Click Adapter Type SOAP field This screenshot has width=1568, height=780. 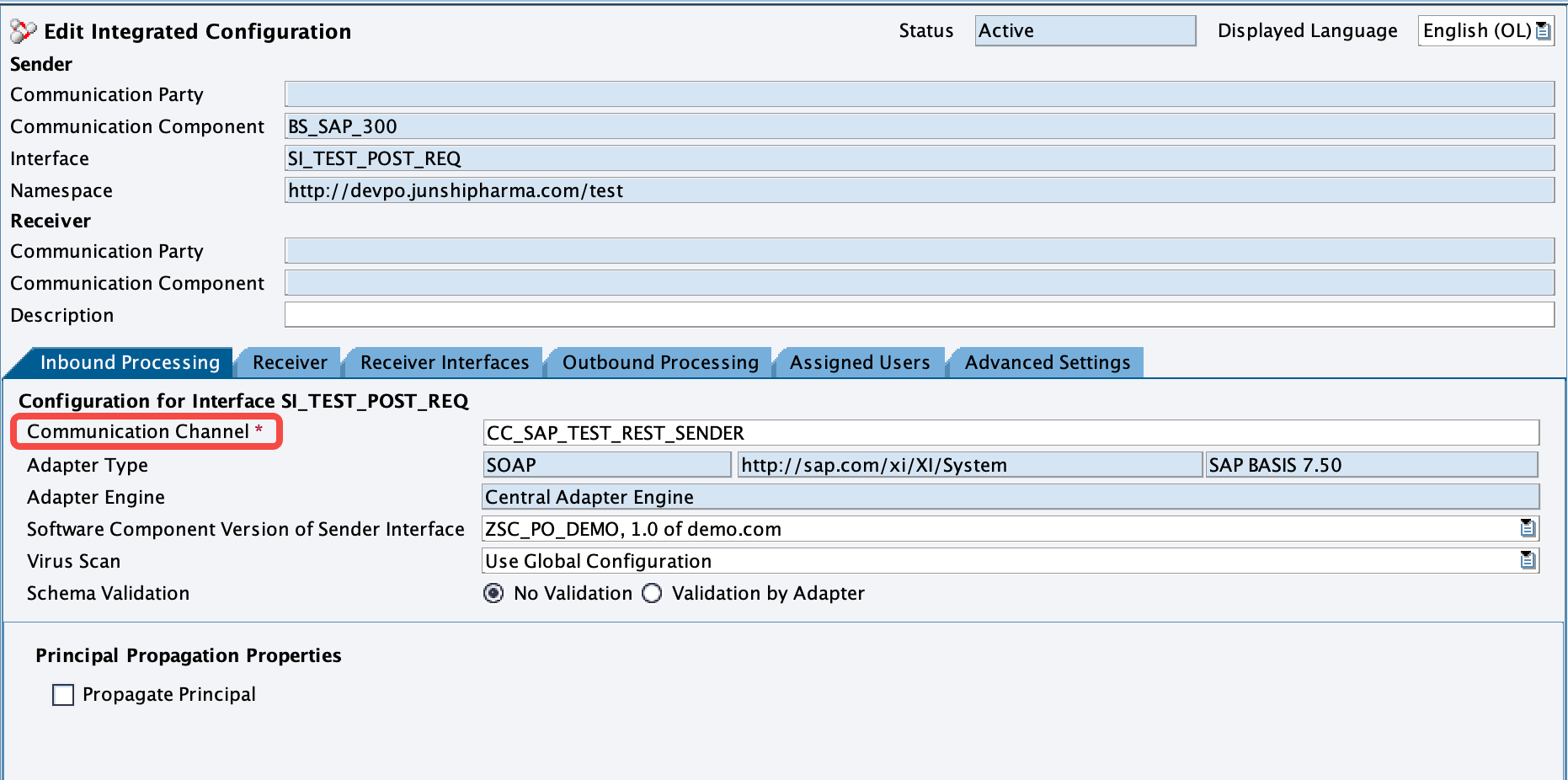[x=606, y=465]
